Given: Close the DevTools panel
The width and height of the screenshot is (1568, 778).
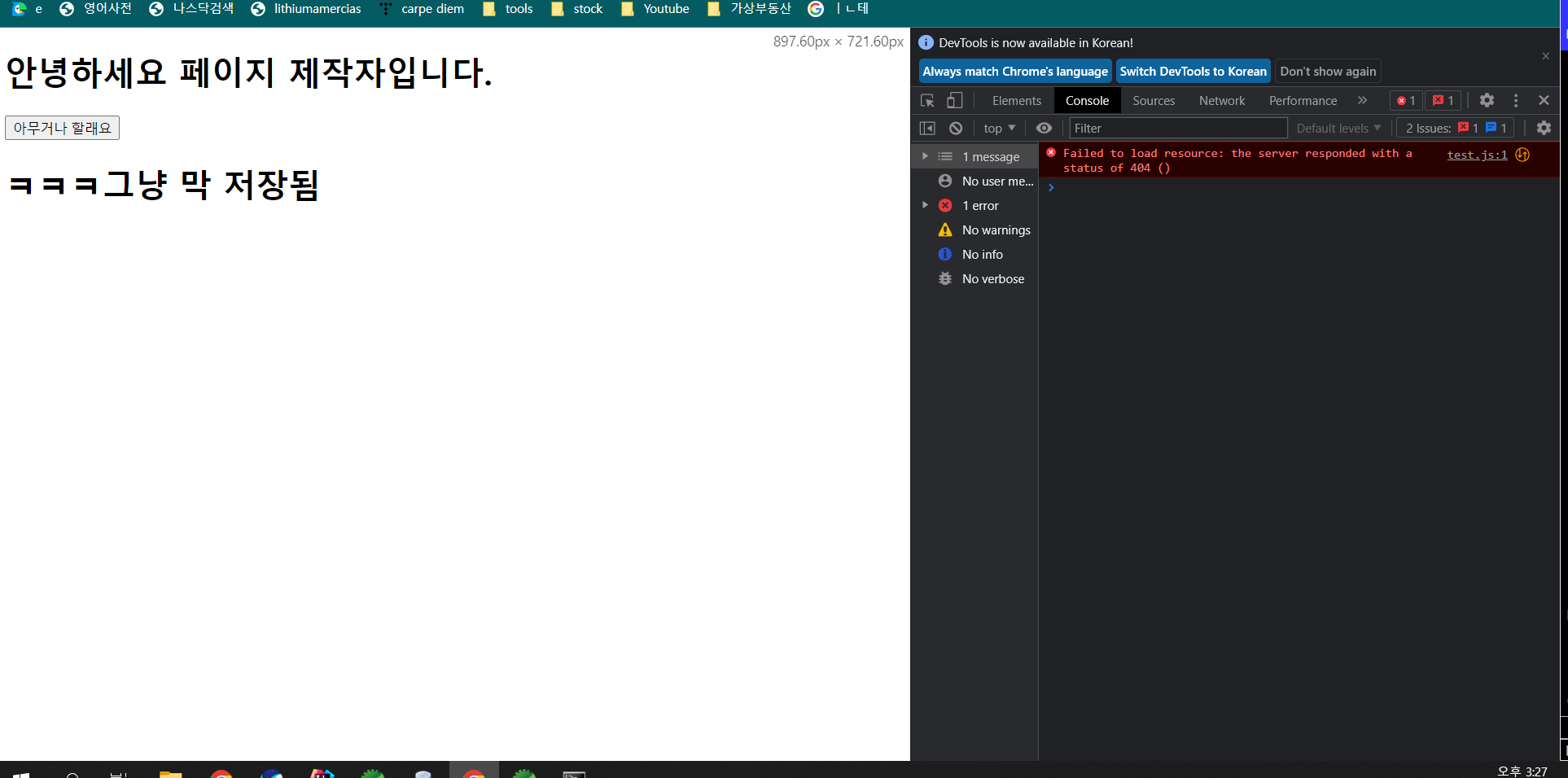Looking at the screenshot, I should [x=1544, y=100].
